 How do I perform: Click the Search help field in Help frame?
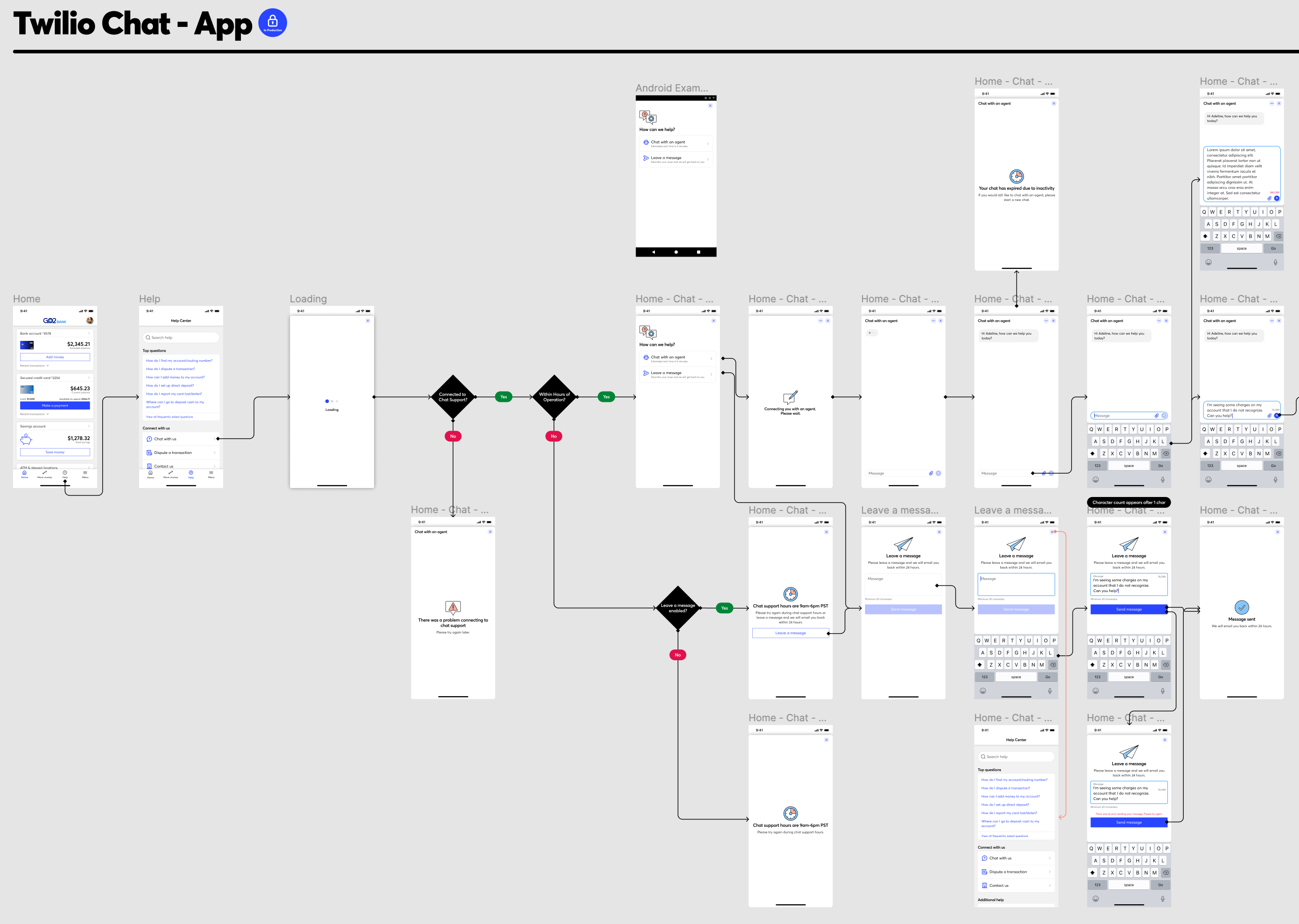(181, 337)
